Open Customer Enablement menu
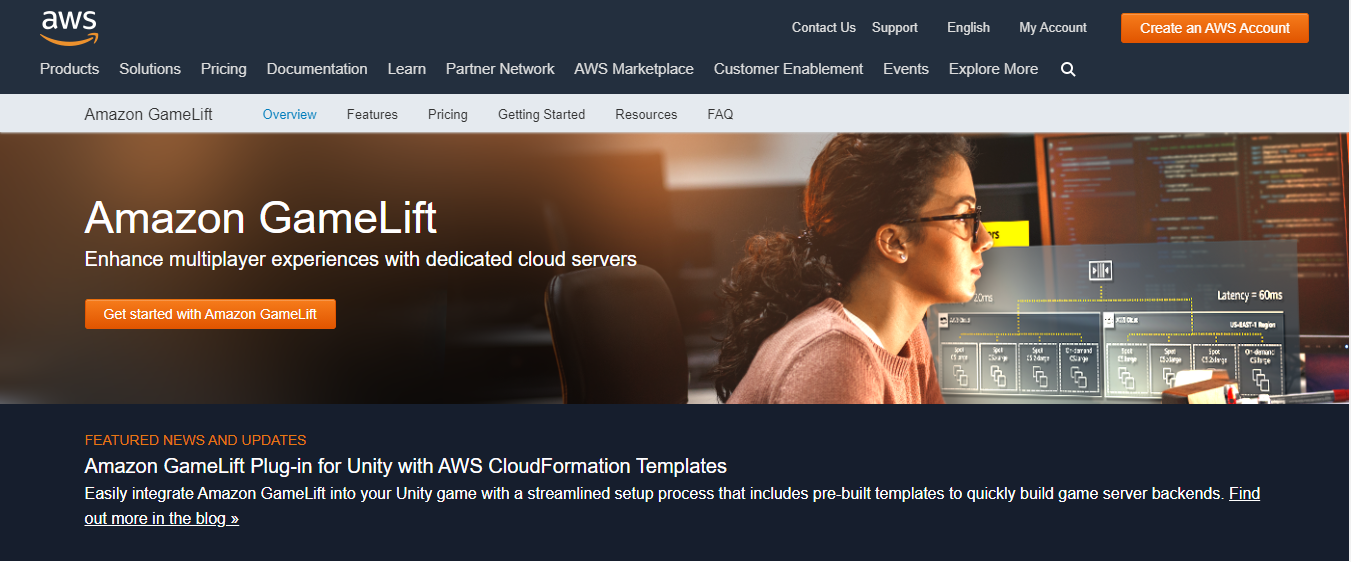 (789, 69)
